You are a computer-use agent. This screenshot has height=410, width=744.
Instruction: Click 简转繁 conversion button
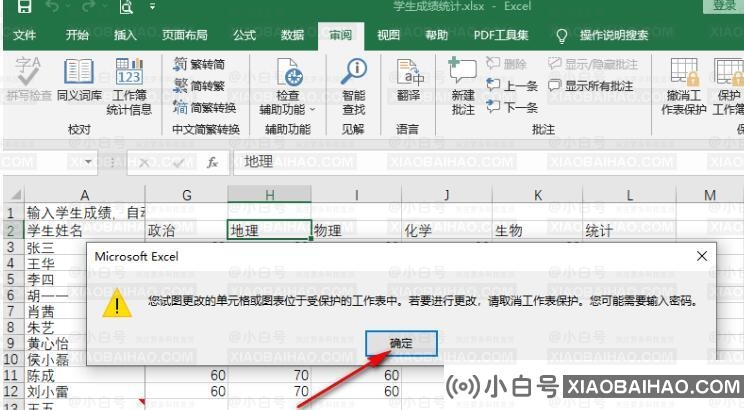[199, 86]
